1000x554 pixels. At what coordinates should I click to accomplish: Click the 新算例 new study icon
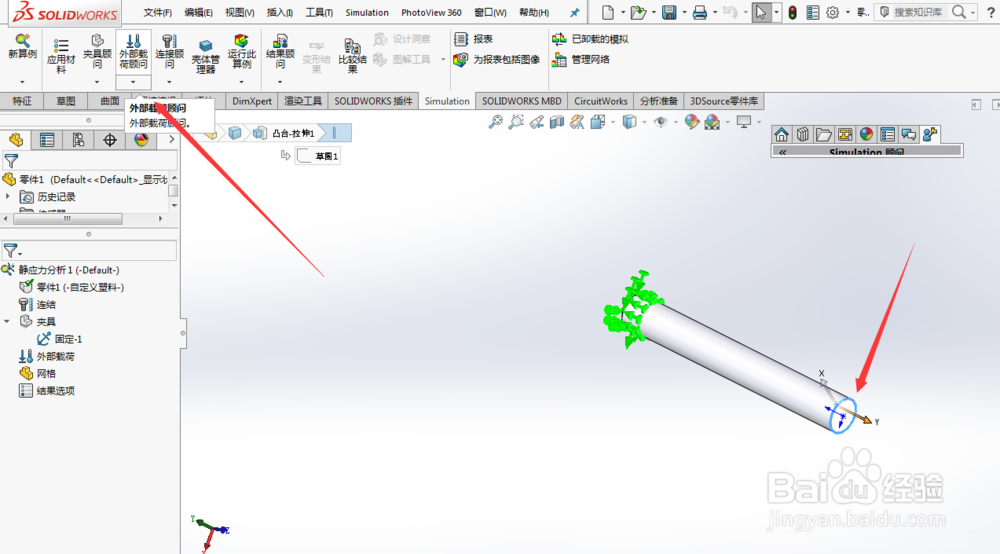point(22,47)
